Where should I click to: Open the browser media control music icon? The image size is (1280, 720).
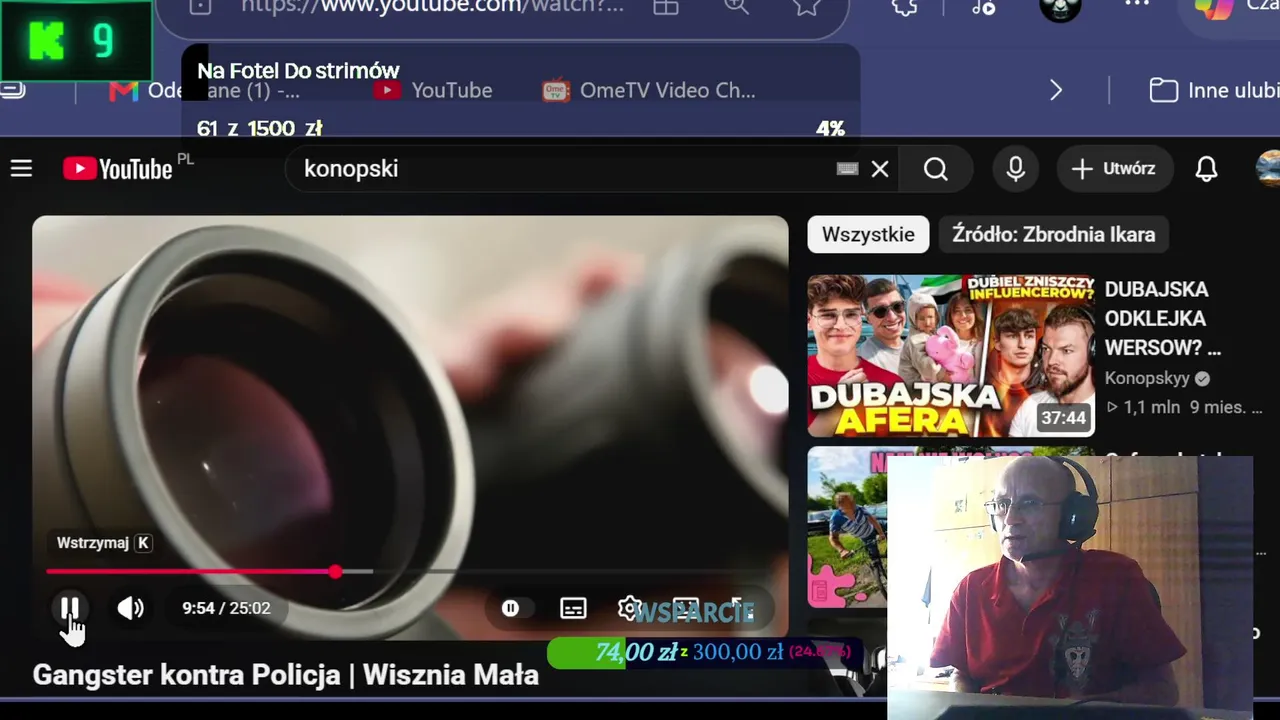pyautogui.click(x=983, y=6)
